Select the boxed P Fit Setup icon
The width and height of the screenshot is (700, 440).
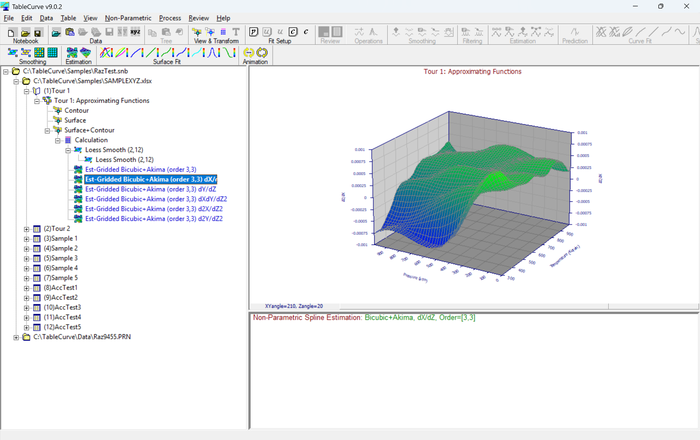(254, 32)
